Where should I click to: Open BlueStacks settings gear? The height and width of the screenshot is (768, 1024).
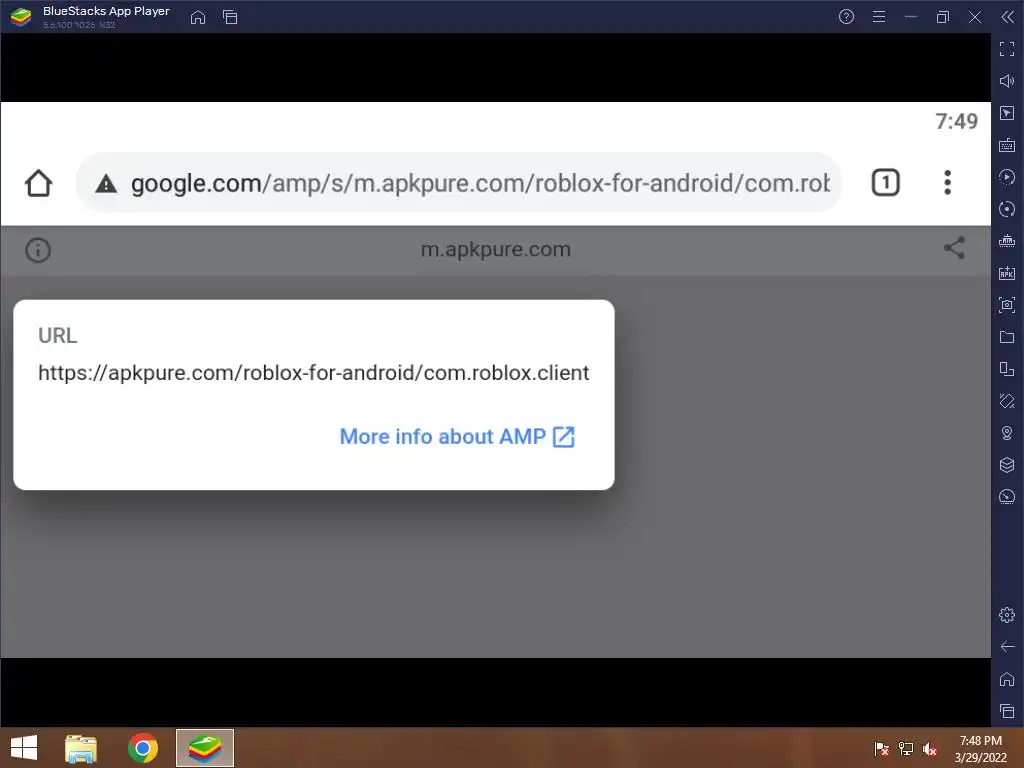point(1007,615)
